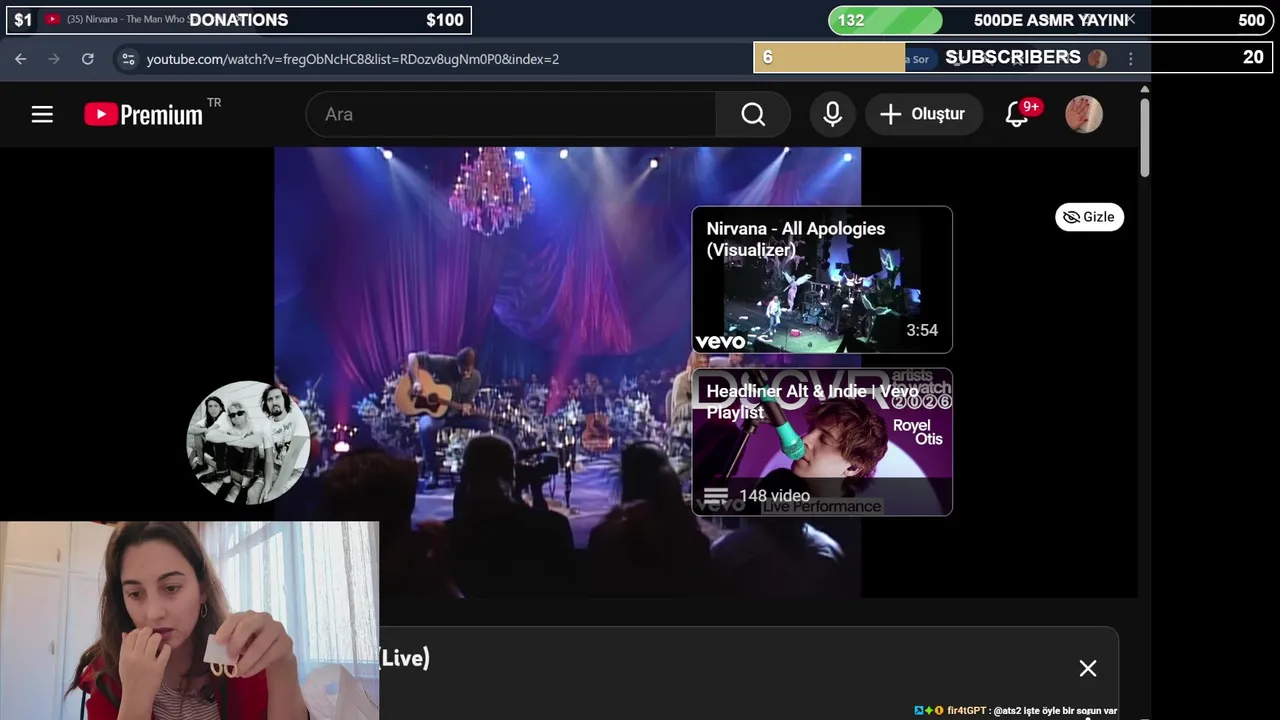The height and width of the screenshot is (720, 1280).
Task: Hide end-screen cards with Gizle button
Action: click(1089, 217)
